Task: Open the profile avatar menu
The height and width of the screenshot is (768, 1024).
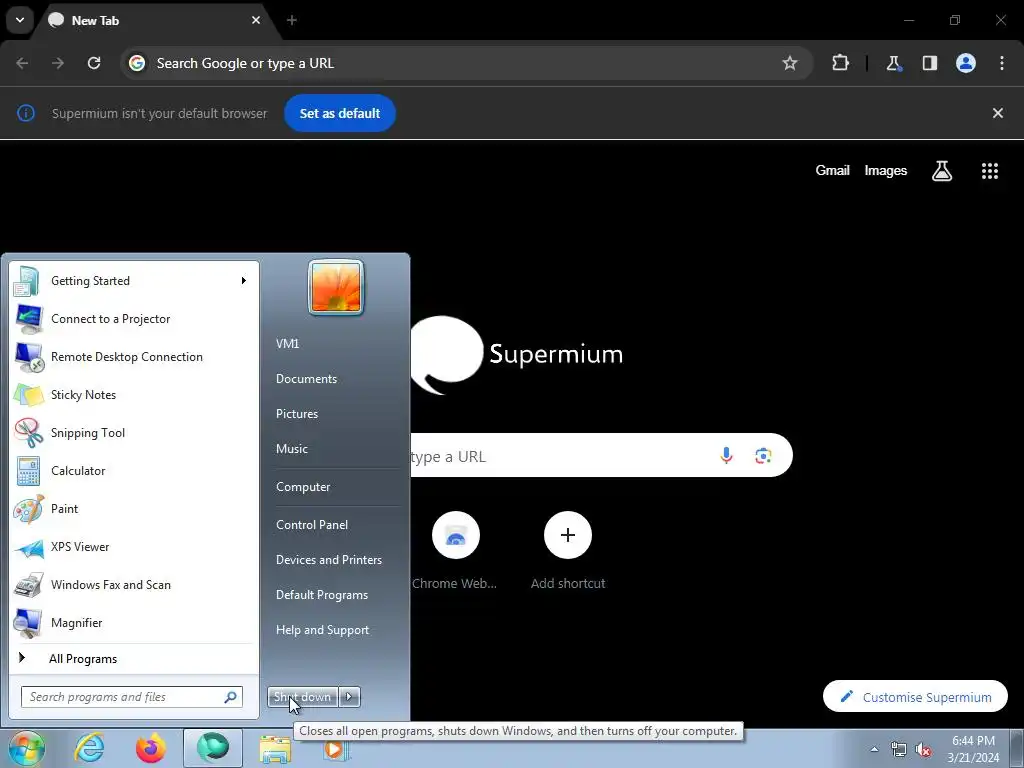Action: [x=966, y=63]
